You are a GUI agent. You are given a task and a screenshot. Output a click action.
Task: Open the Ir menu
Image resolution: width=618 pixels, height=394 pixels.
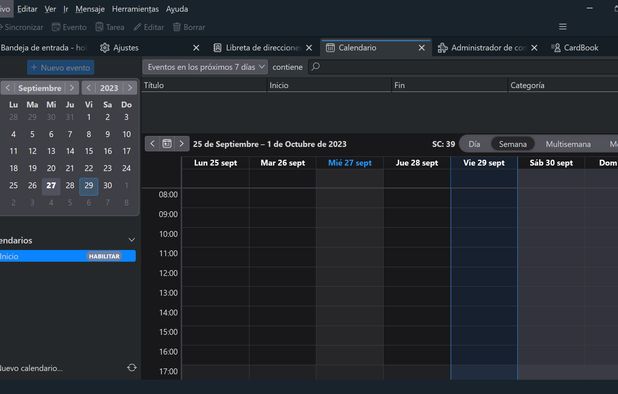(x=66, y=9)
